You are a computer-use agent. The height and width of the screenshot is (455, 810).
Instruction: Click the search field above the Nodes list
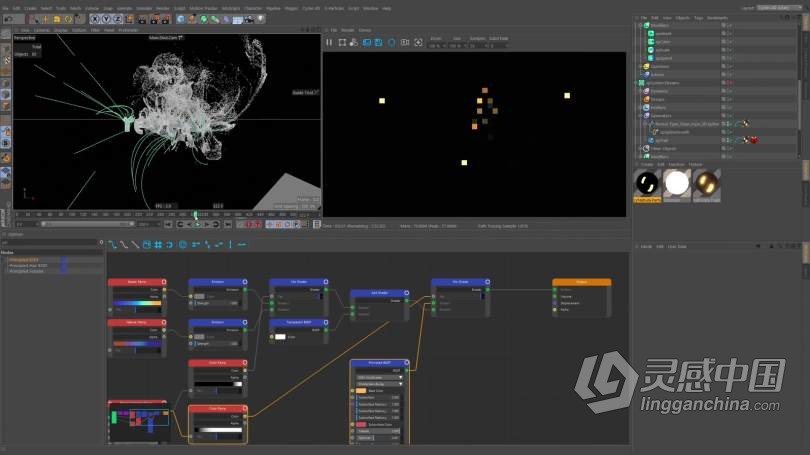(50, 242)
